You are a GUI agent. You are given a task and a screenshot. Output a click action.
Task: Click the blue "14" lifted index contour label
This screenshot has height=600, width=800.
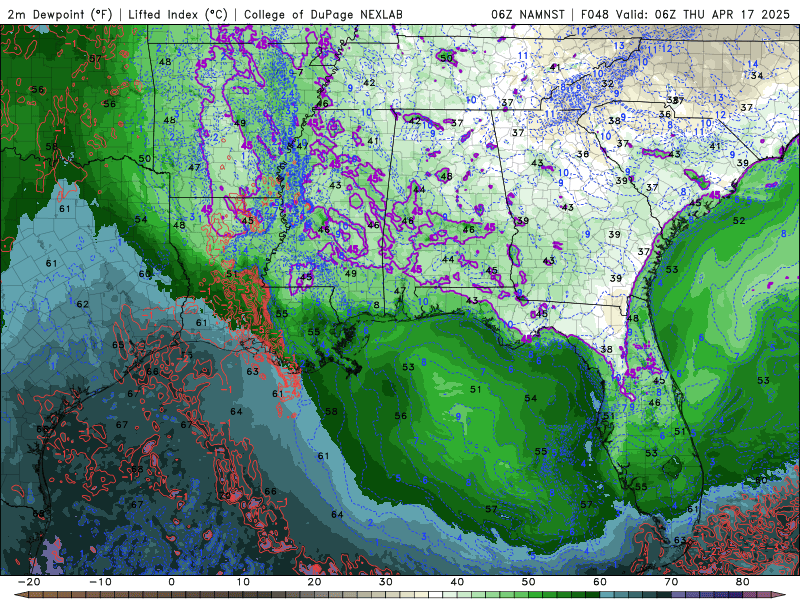(x=753, y=64)
